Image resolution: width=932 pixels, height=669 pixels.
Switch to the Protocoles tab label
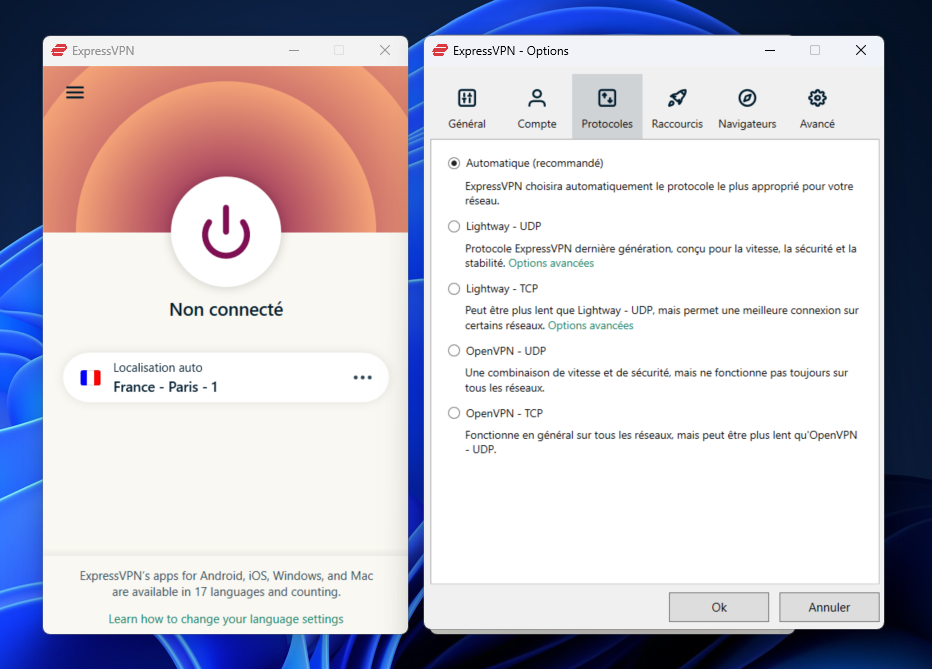click(607, 124)
